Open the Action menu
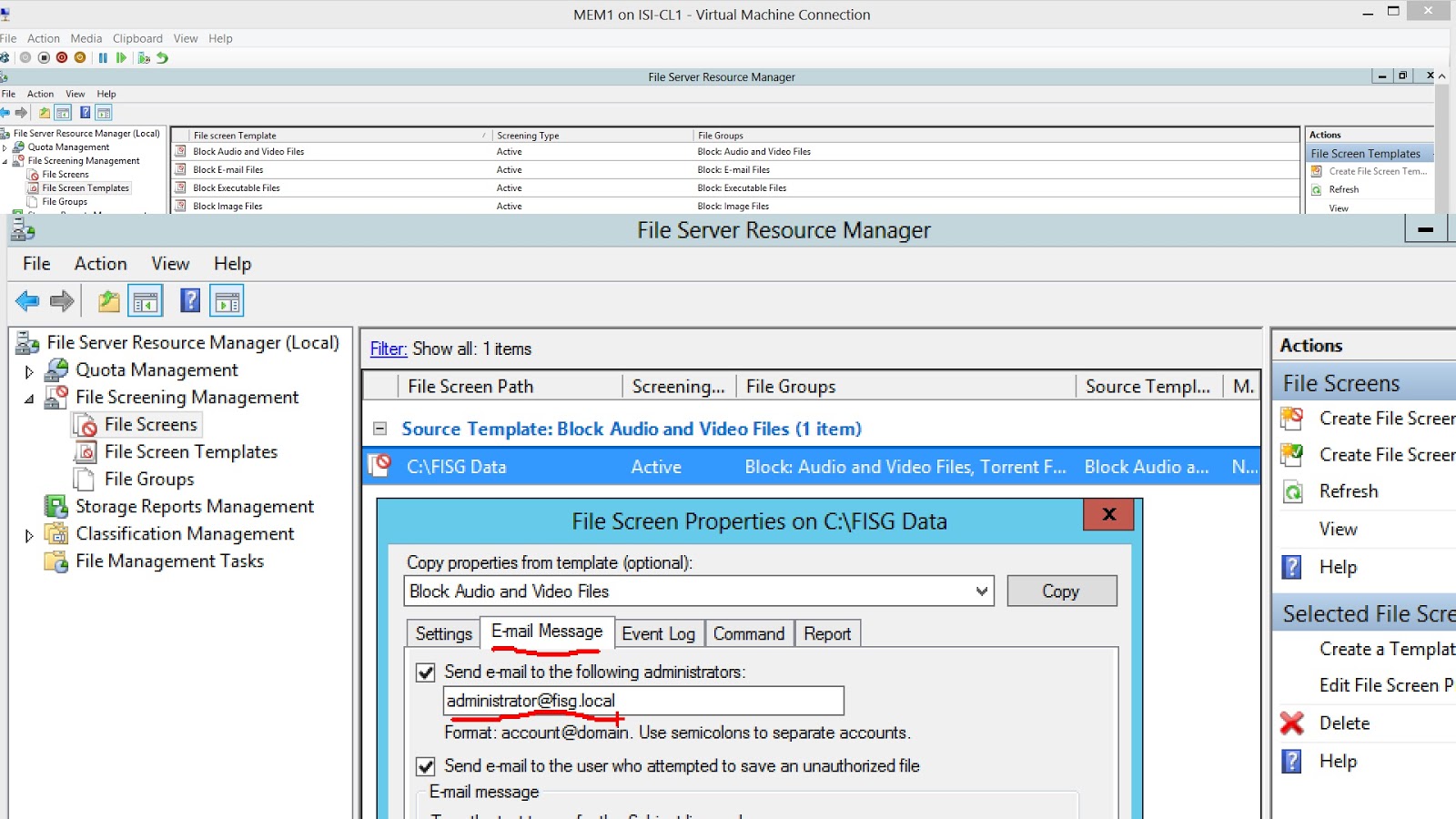 [100, 264]
